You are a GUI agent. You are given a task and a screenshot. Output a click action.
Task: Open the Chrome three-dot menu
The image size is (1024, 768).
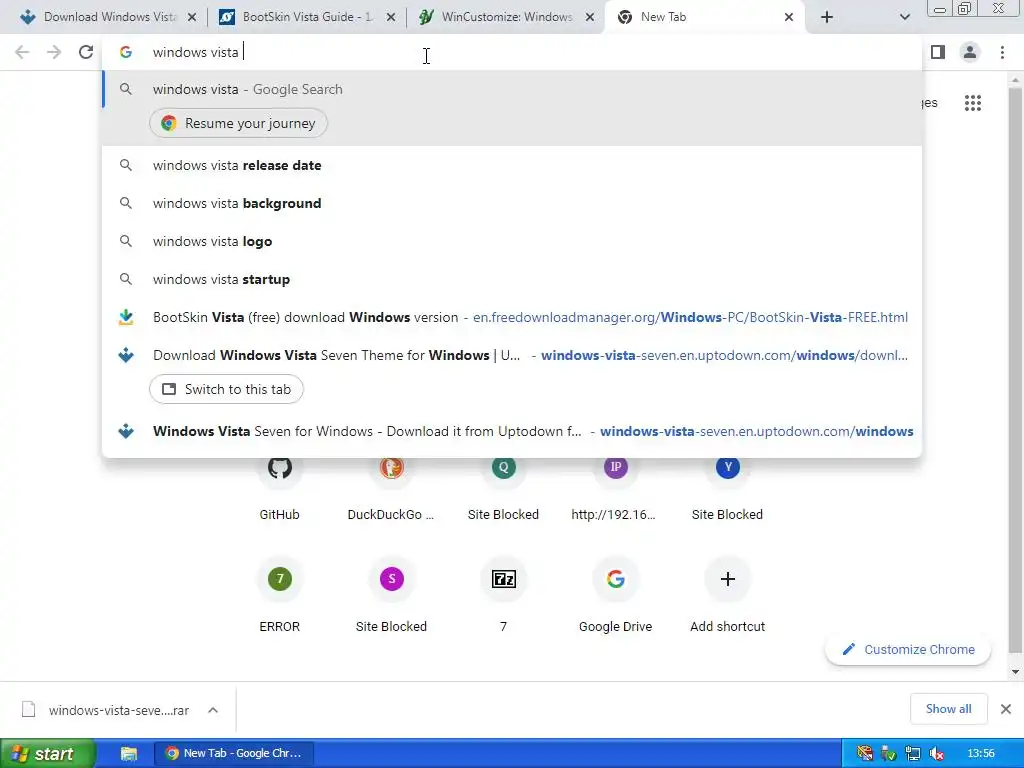(x=1002, y=52)
